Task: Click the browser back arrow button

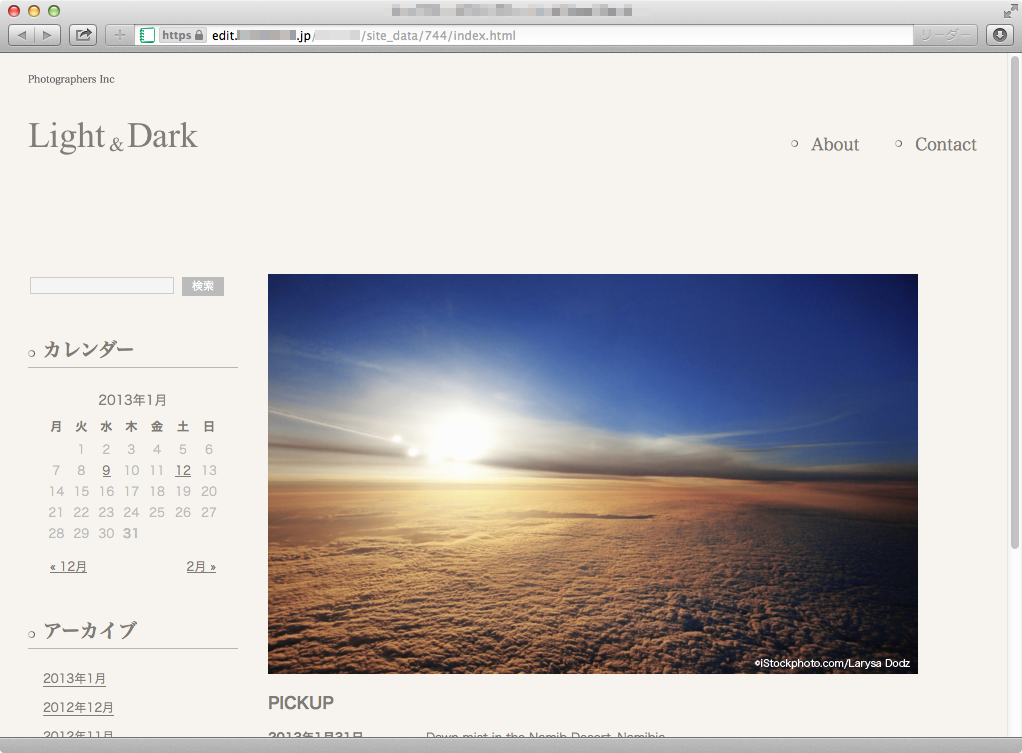Action: tap(22, 35)
